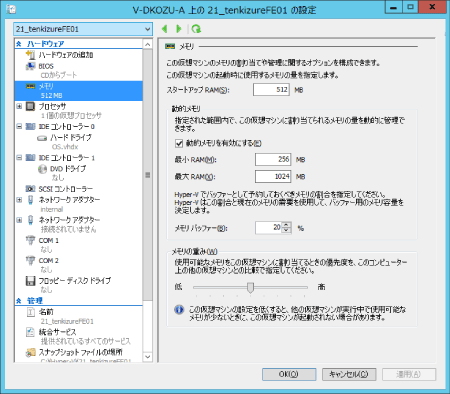450x394 pixels.
Task: Click the tree scrollbar down arrow
Action: tap(148, 357)
